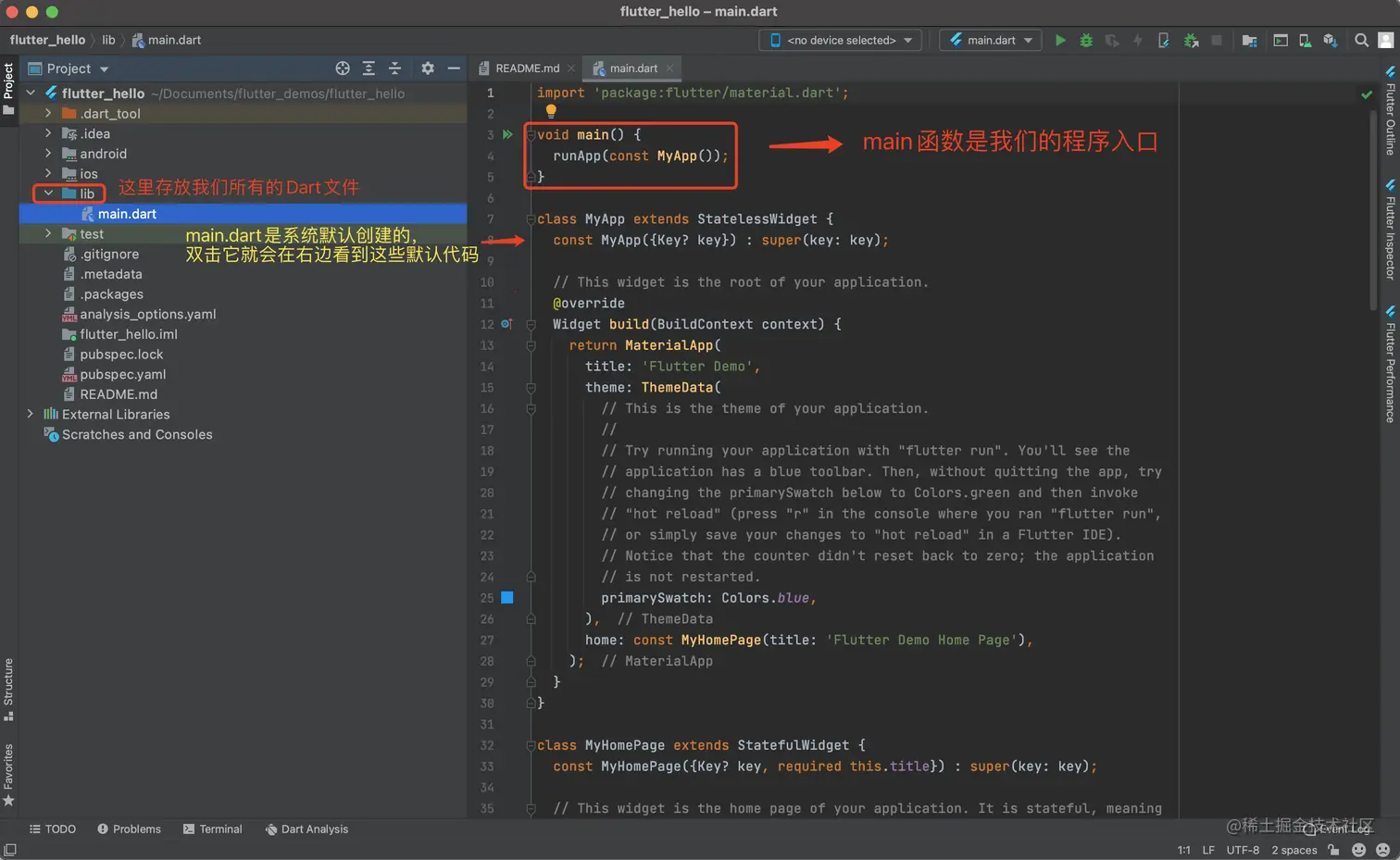Open the Problems tool window tab
This screenshot has height=860, width=1400.
pyautogui.click(x=129, y=829)
